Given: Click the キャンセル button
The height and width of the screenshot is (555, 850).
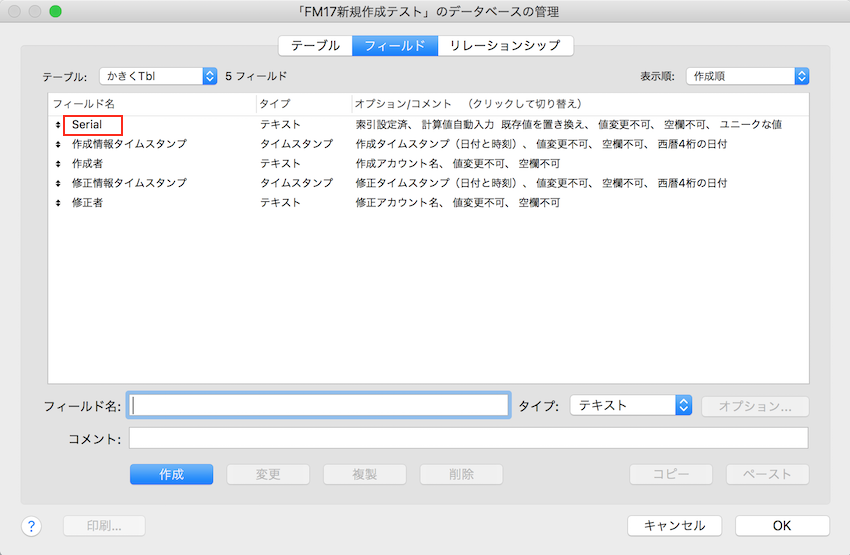Looking at the screenshot, I should (x=674, y=526).
